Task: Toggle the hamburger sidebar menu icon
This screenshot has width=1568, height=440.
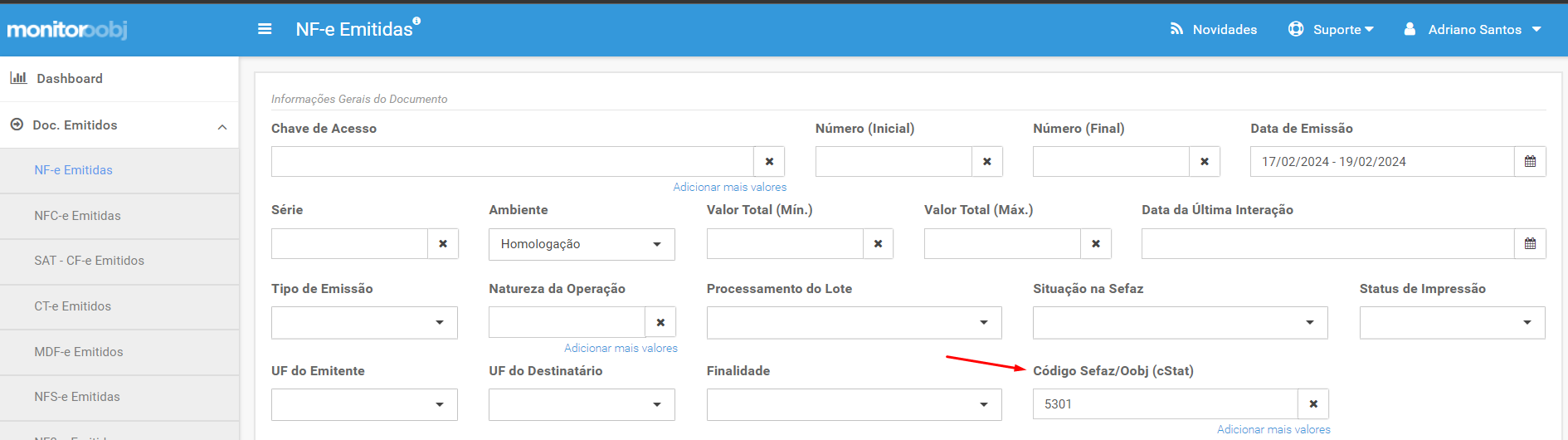Action: [265, 29]
